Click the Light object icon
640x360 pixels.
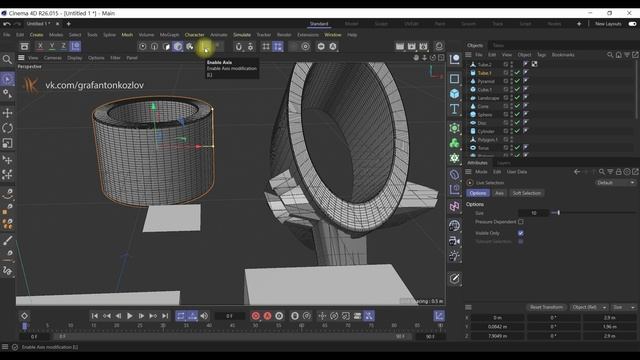coord(454,256)
